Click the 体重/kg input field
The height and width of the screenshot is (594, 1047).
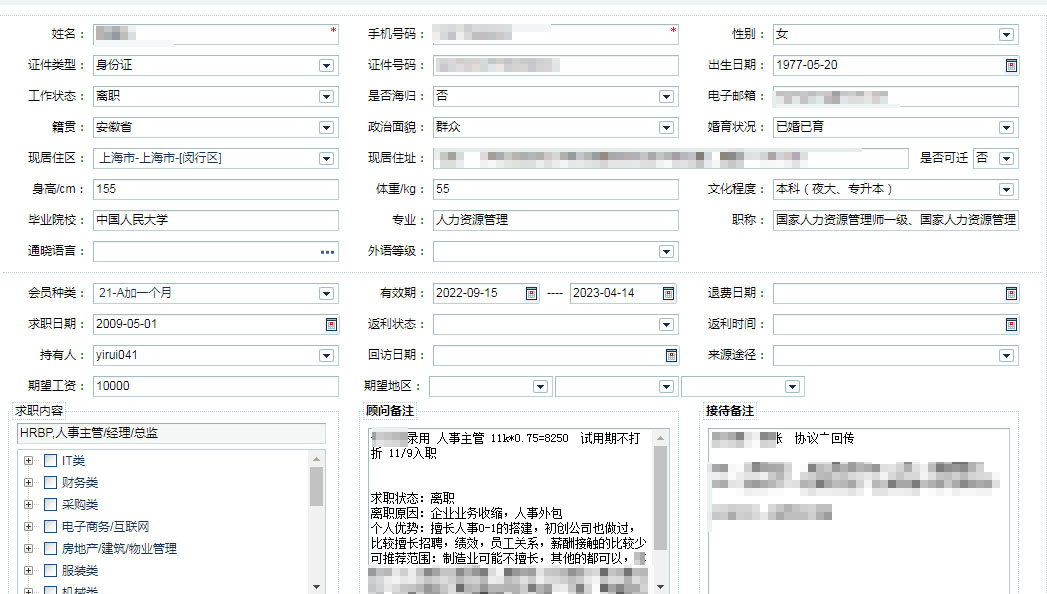coord(556,190)
